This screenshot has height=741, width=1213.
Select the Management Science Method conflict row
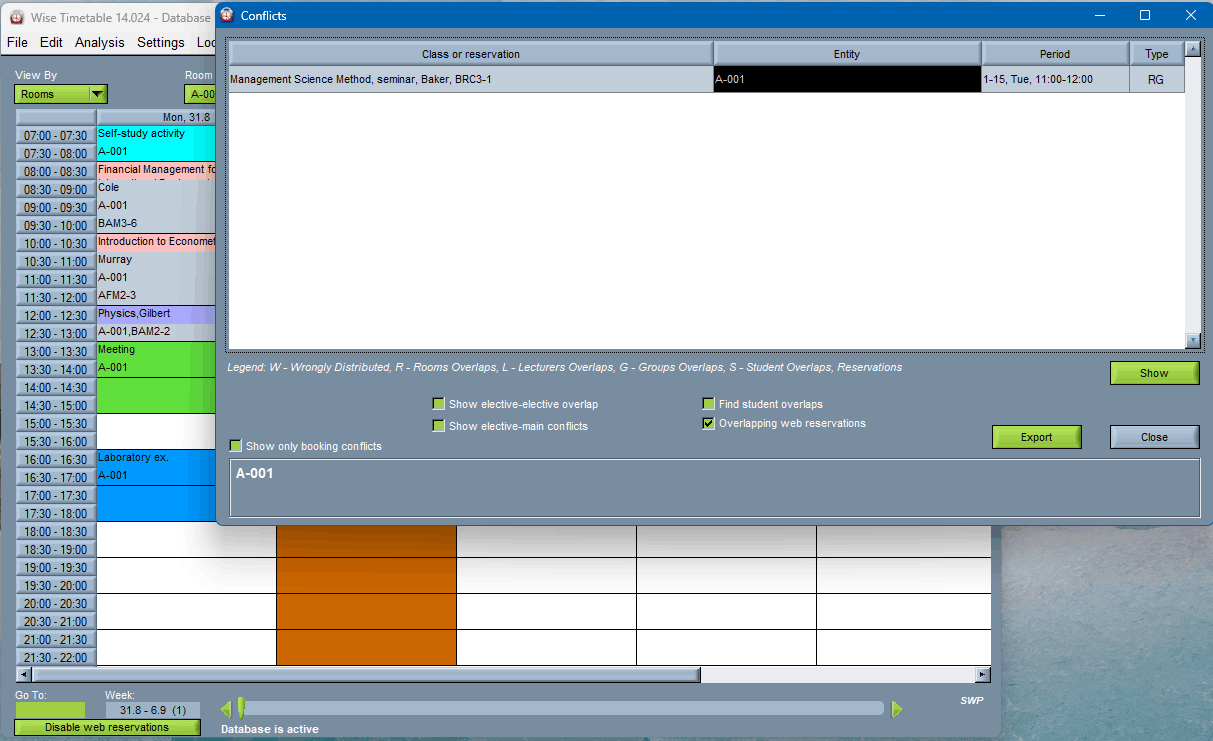click(470, 78)
